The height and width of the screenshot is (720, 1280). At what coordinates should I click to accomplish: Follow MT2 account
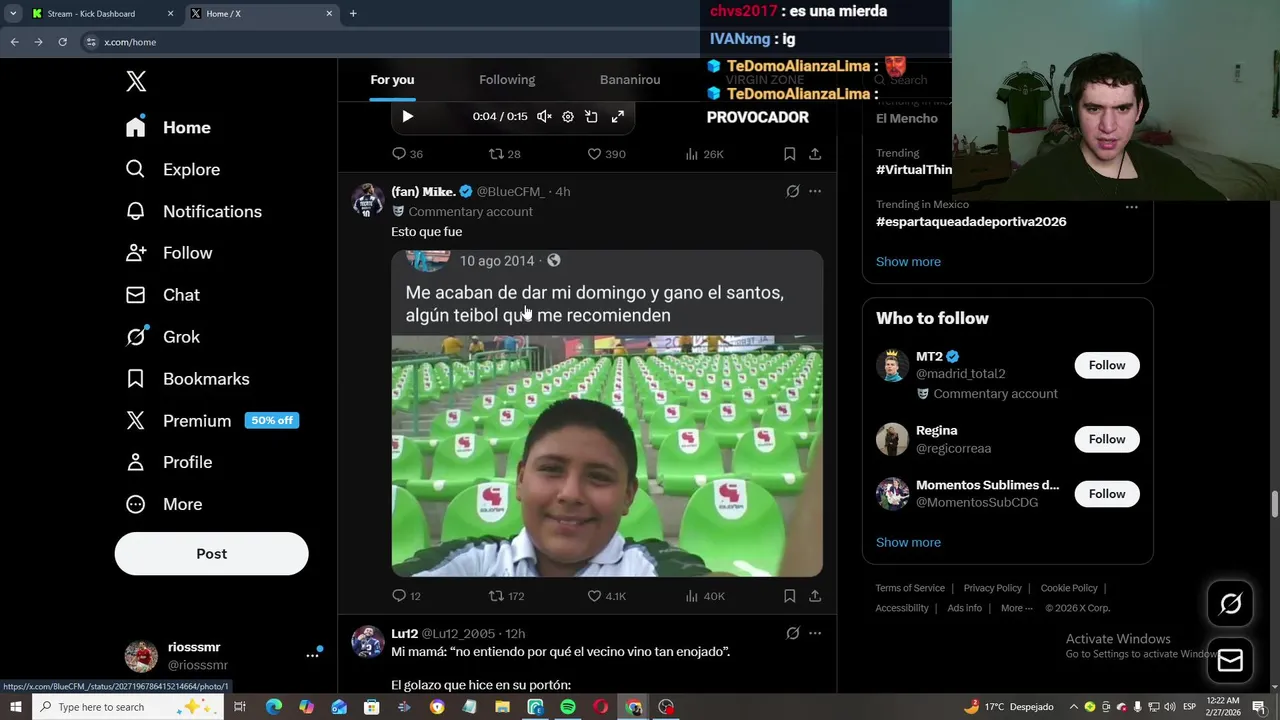point(1107,365)
